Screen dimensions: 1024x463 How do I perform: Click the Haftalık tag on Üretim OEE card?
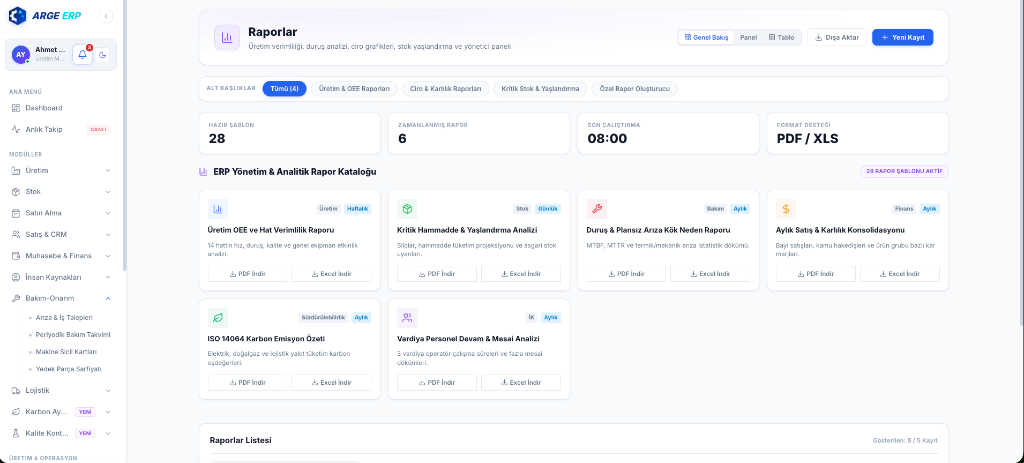click(x=357, y=209)
